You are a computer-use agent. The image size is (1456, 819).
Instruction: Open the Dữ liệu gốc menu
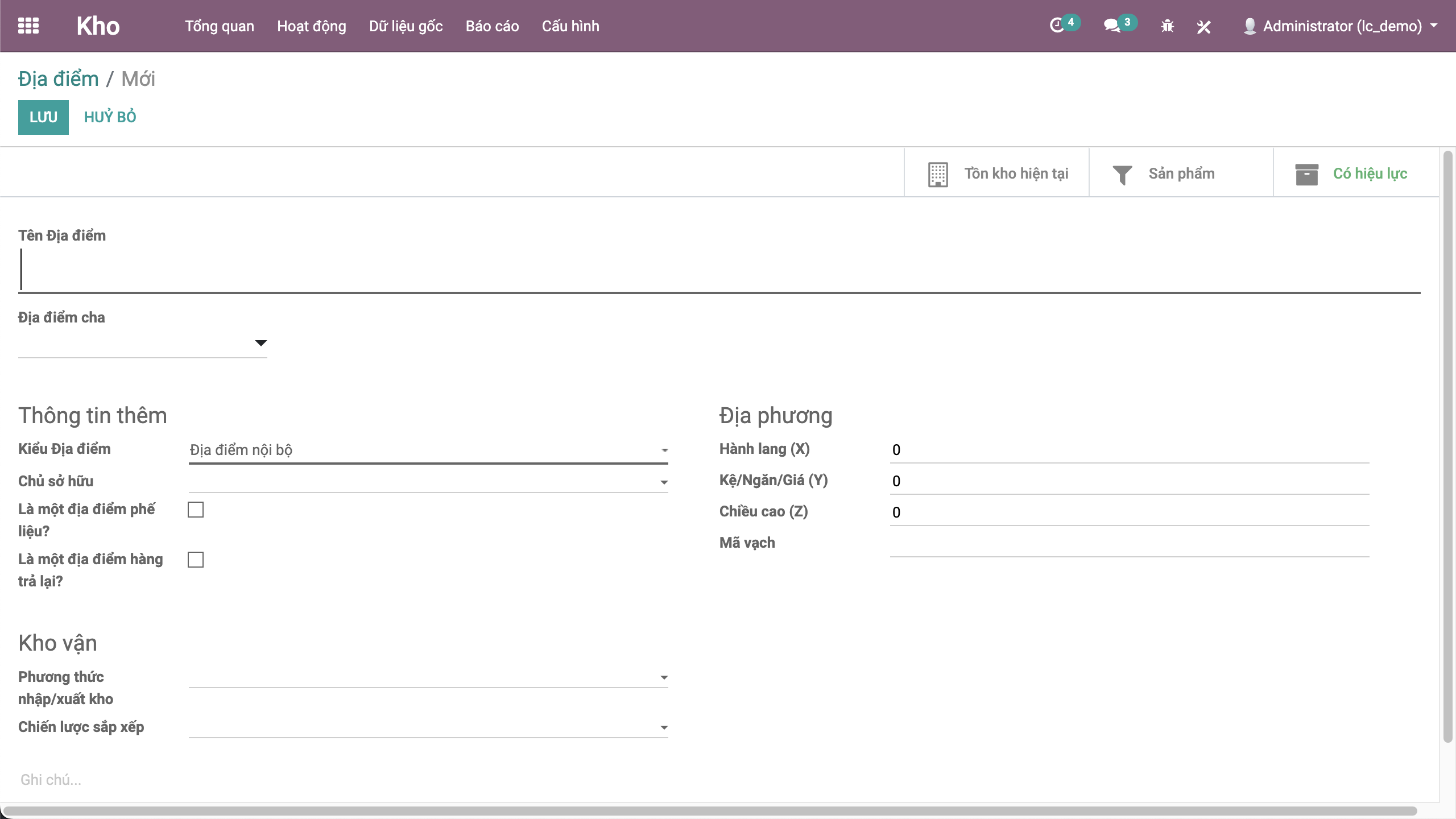406,26
